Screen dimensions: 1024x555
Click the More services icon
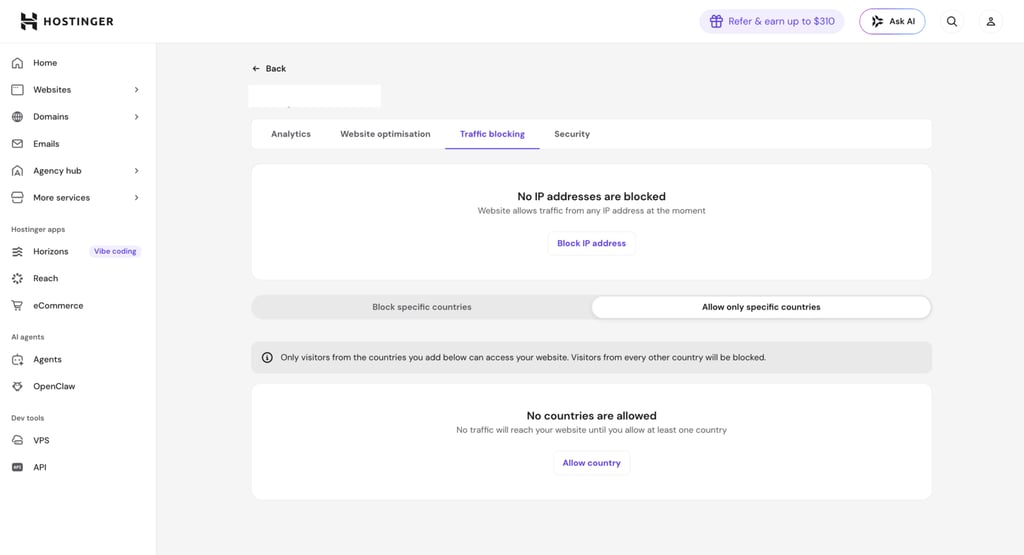(18, 197)
